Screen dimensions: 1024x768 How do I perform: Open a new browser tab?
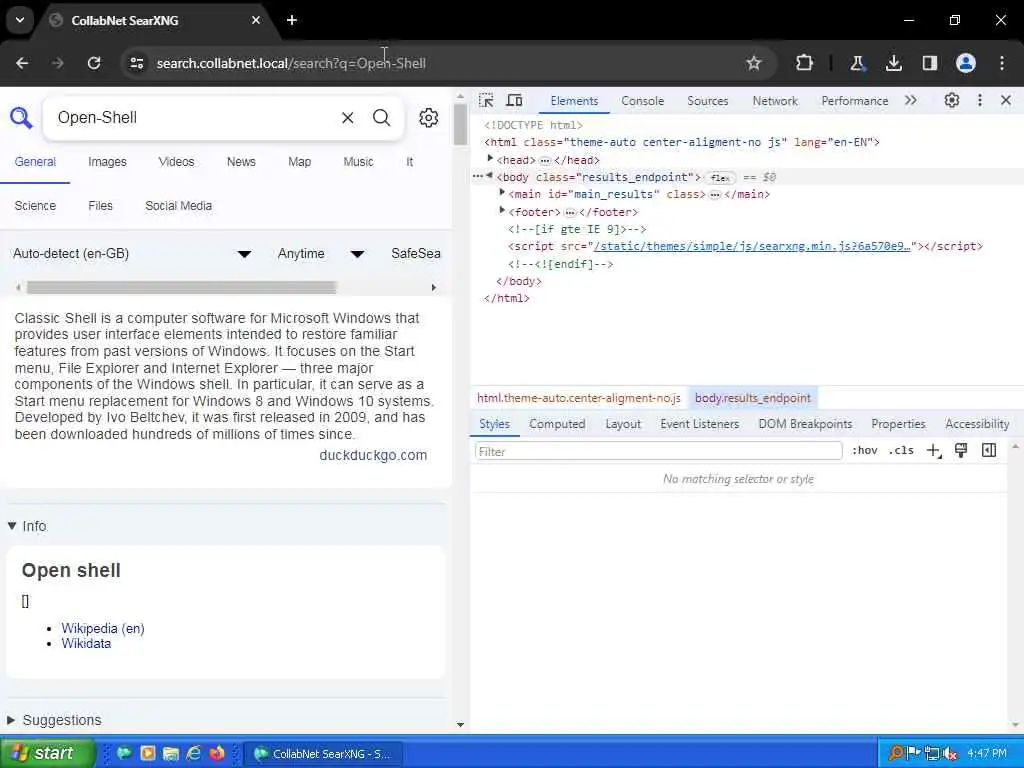pos(292,20)
